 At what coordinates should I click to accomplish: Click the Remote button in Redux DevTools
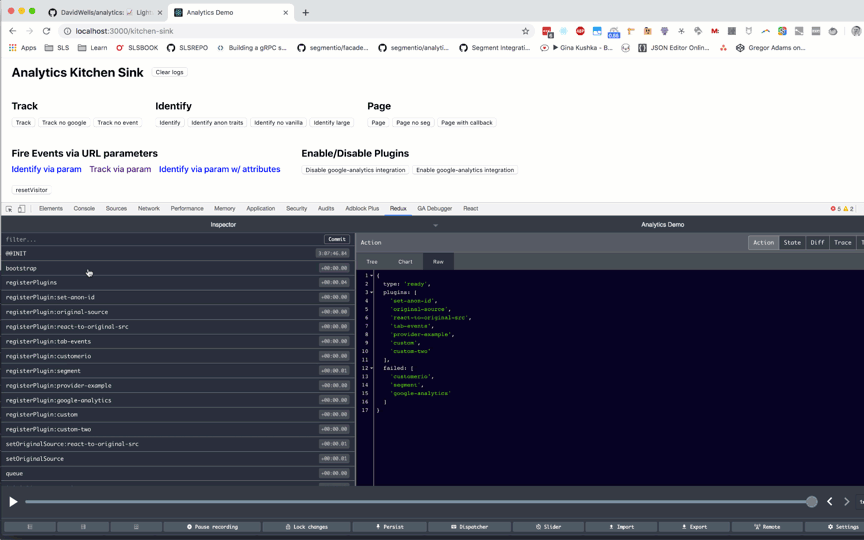pyautogui.click(x=766, y=527)
